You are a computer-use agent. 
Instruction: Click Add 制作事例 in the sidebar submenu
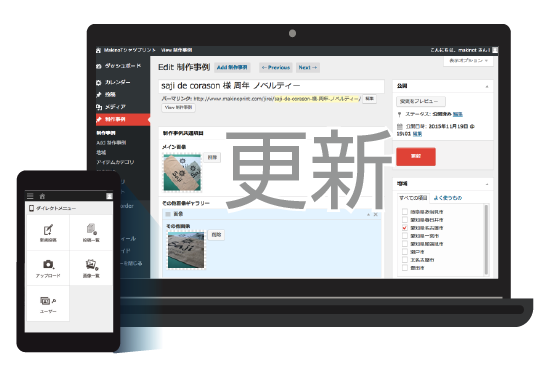(111, 143)
